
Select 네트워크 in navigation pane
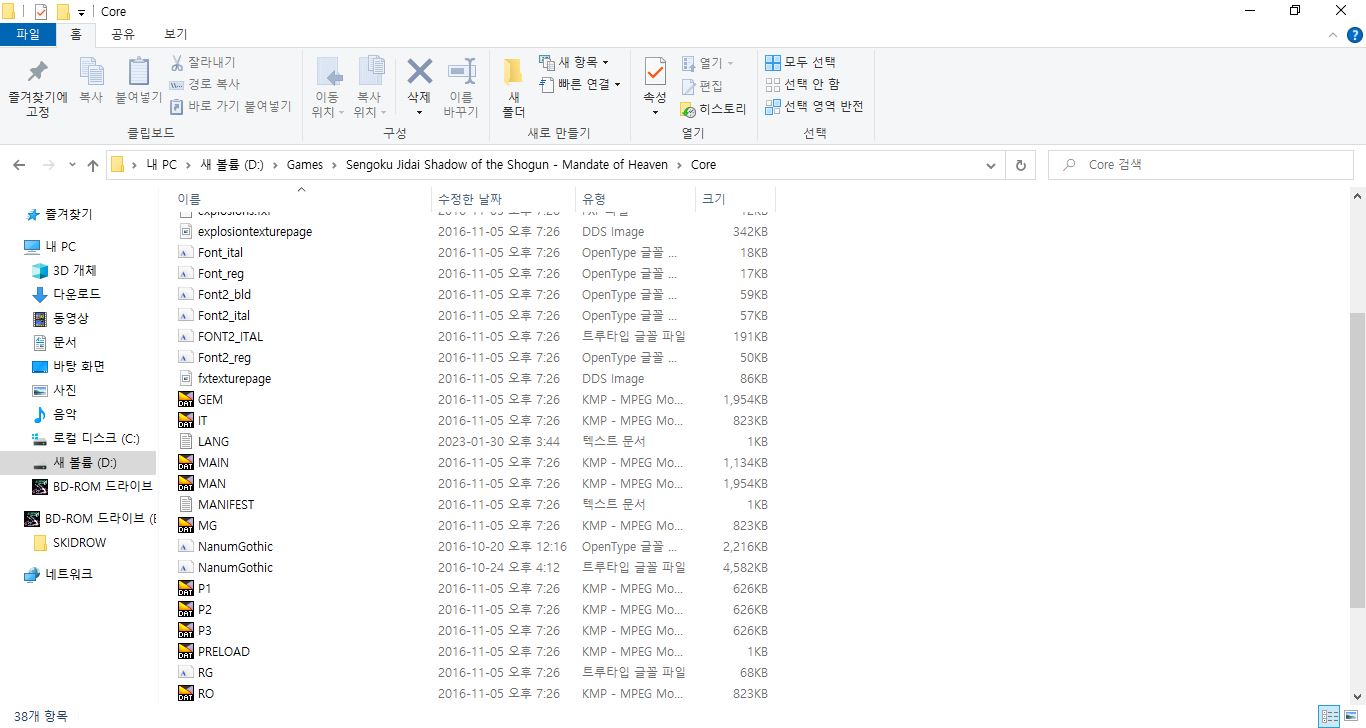tap(68, 574)
